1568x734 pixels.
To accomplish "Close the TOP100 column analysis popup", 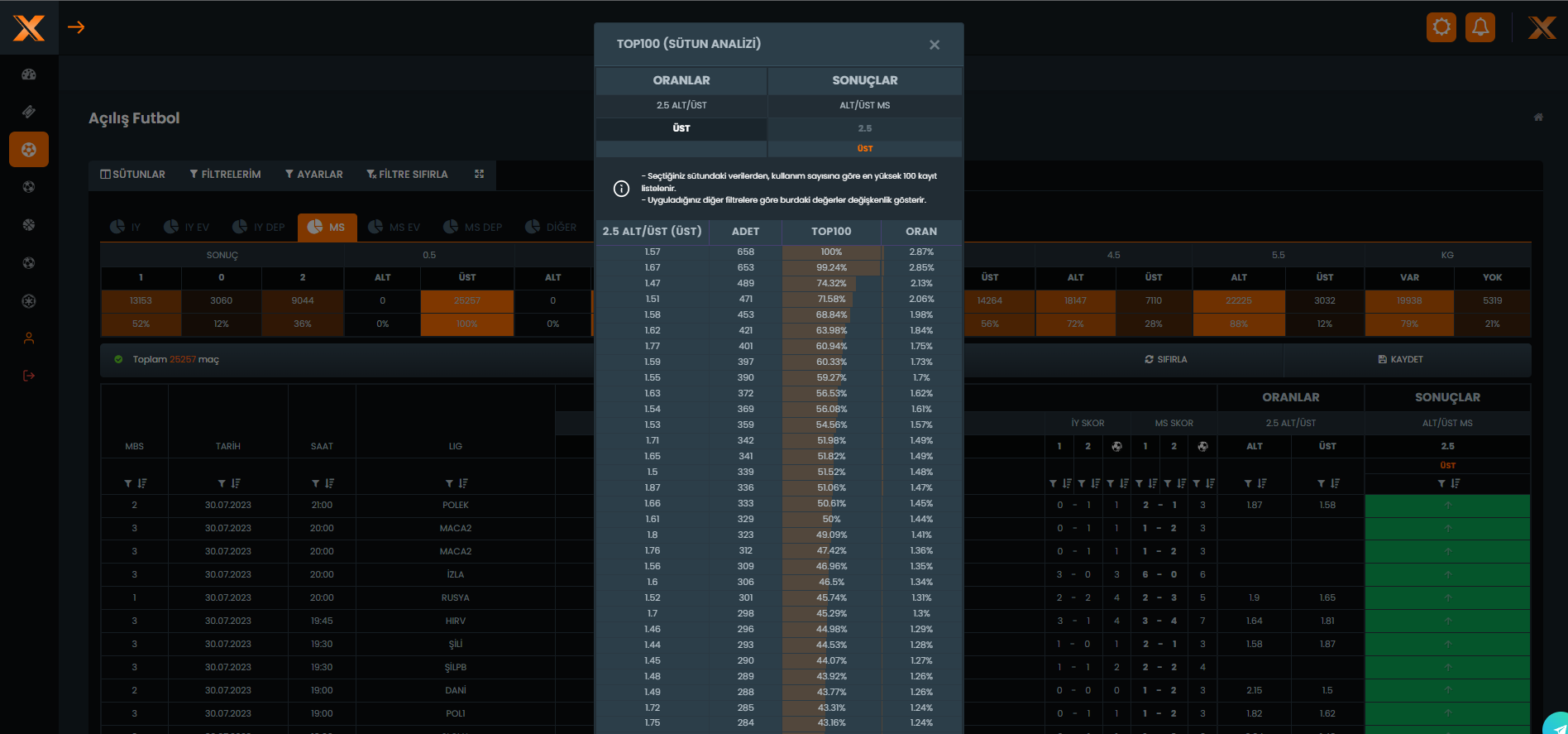I will click(x=935, y=45).
